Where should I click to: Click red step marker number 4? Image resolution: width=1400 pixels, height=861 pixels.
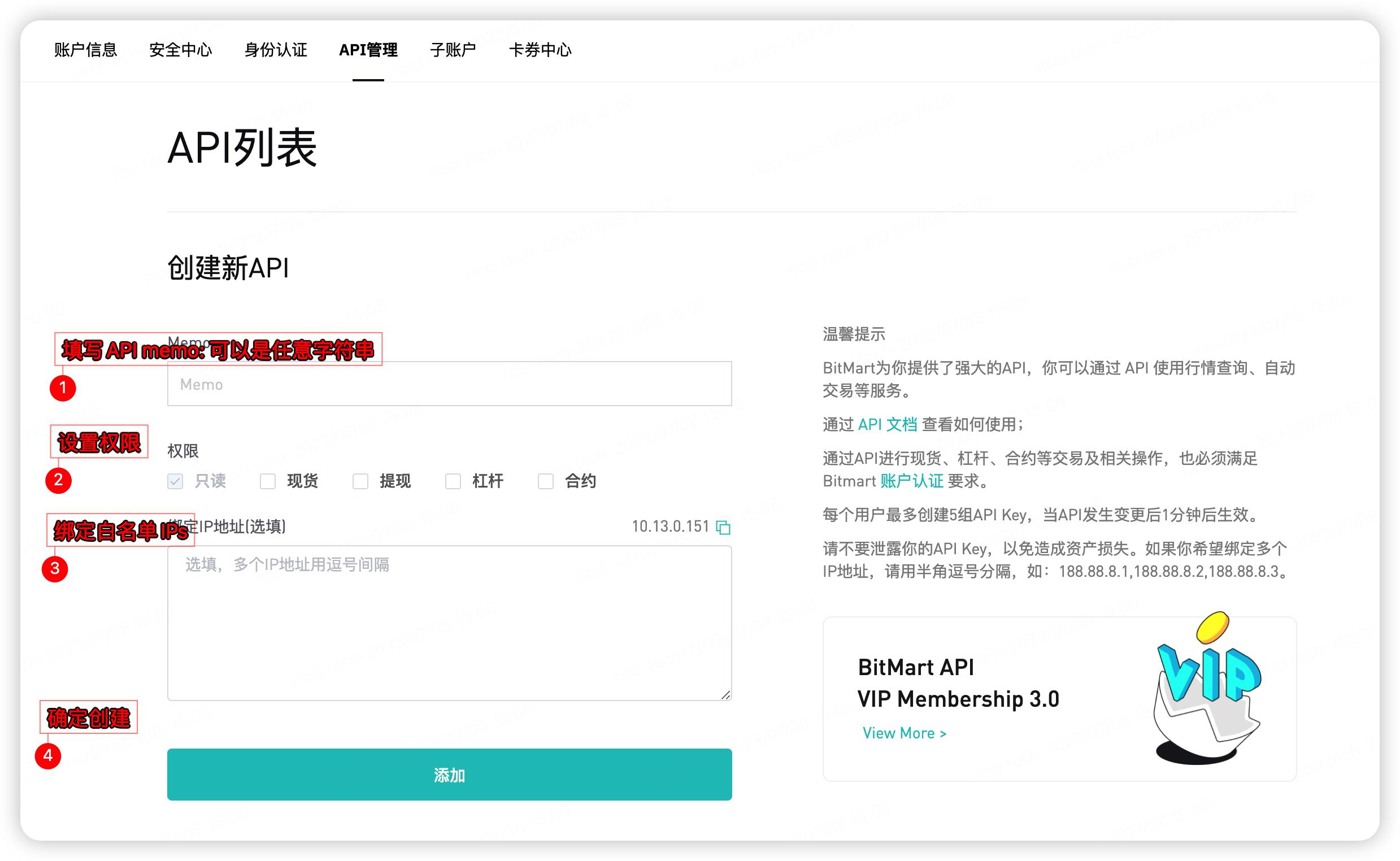point(48,756)
